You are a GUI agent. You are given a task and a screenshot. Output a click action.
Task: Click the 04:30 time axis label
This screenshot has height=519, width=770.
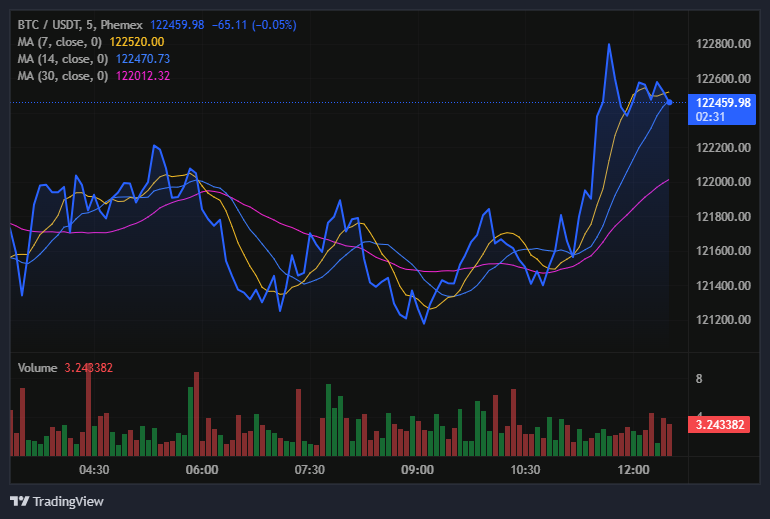93,469
